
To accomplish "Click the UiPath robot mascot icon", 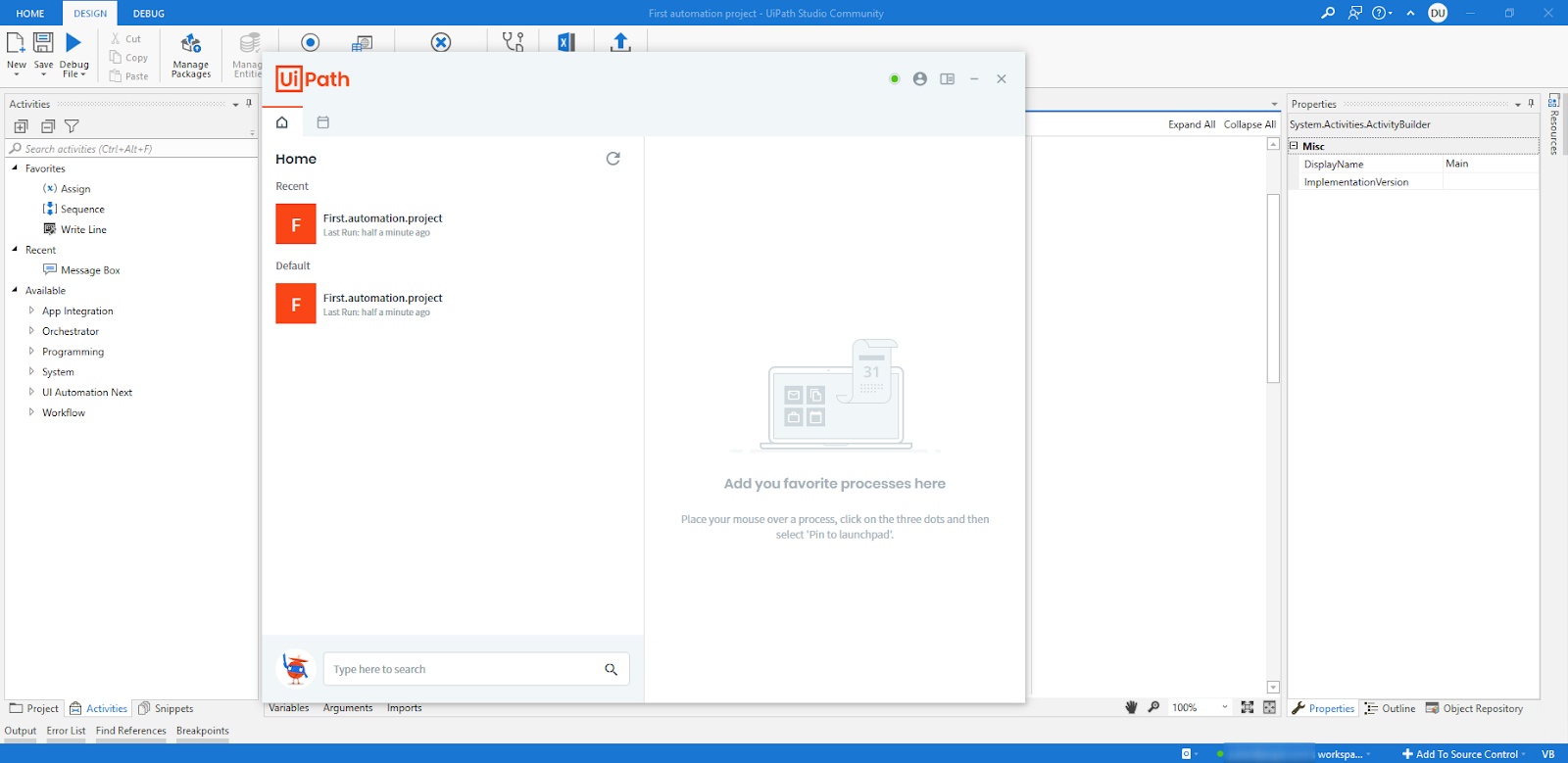I will pos(296,669).
